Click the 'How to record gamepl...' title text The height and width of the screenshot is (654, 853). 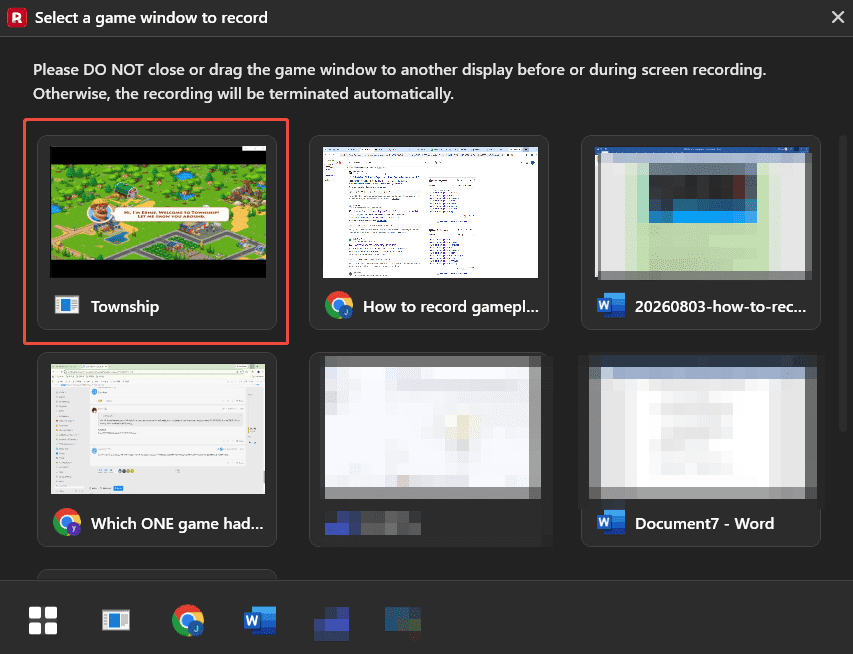point(450,306)
